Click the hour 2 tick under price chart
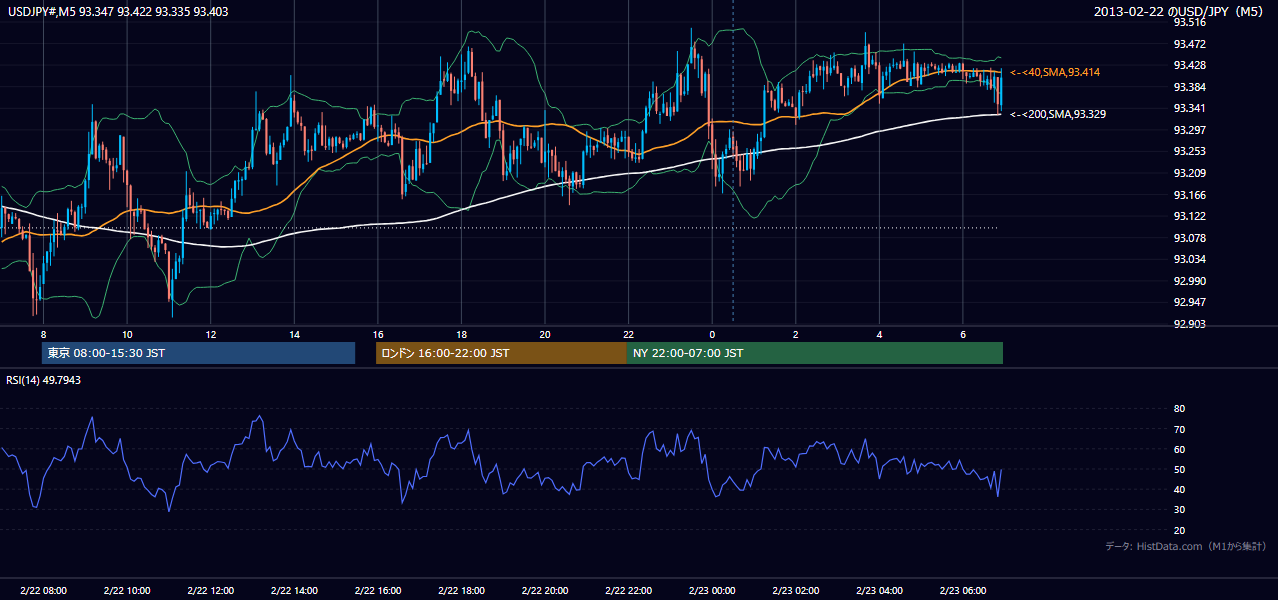 coord(795,334)
